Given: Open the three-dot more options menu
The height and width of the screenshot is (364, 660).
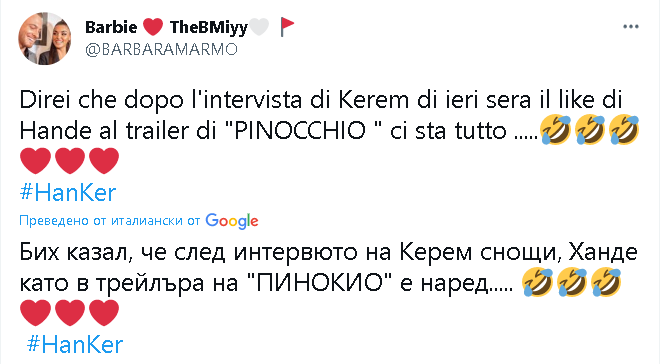Looking at the screenshot, I should pyautogui.click(x=631, y=27).
